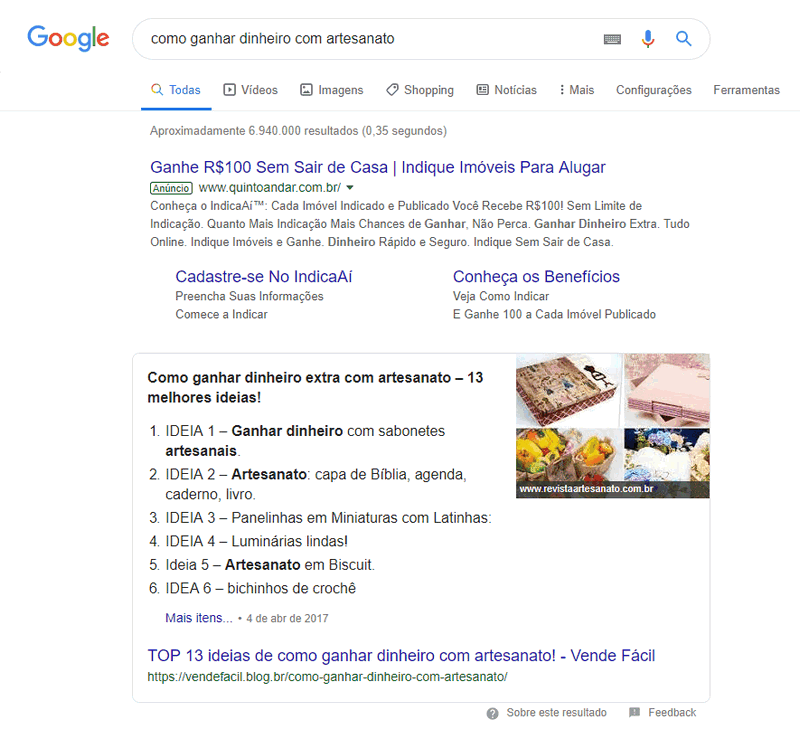Expand the Mais menu
Screen dimensions: 800x739
pos(577,90)
